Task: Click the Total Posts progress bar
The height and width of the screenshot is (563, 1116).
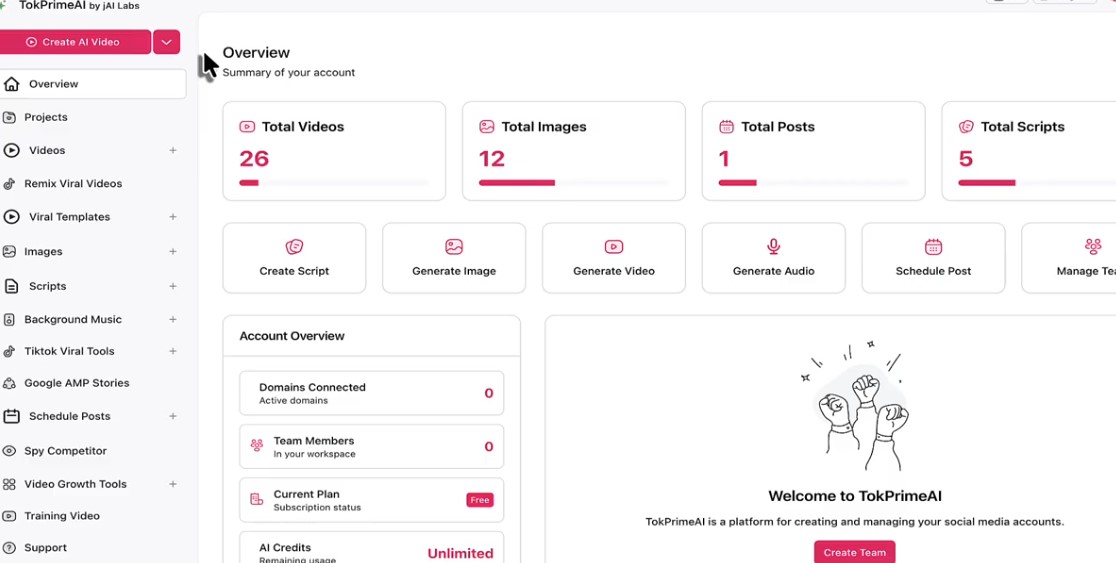Action: (x=814, y=183)
